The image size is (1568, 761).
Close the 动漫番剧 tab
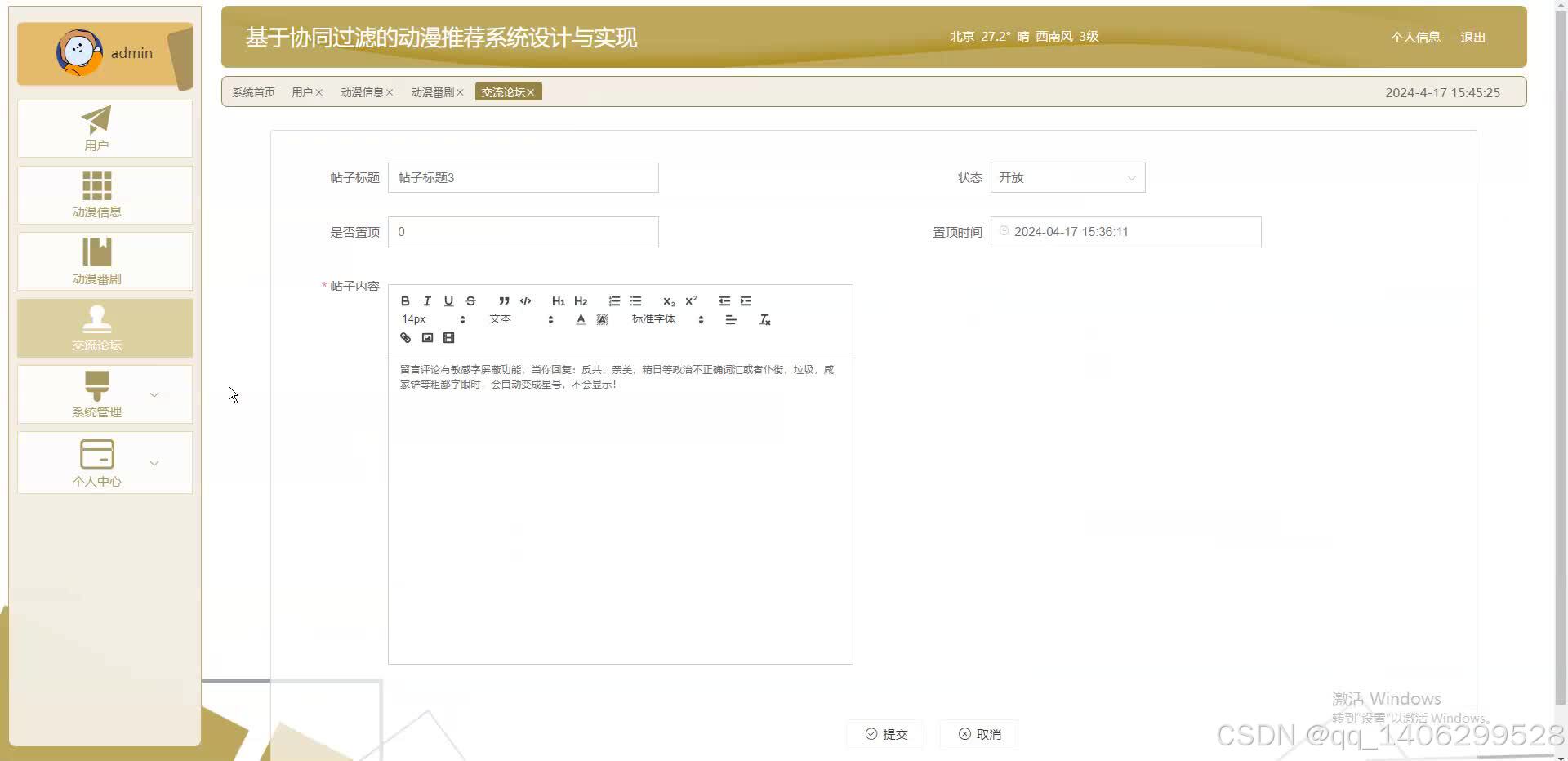[461, 91]
